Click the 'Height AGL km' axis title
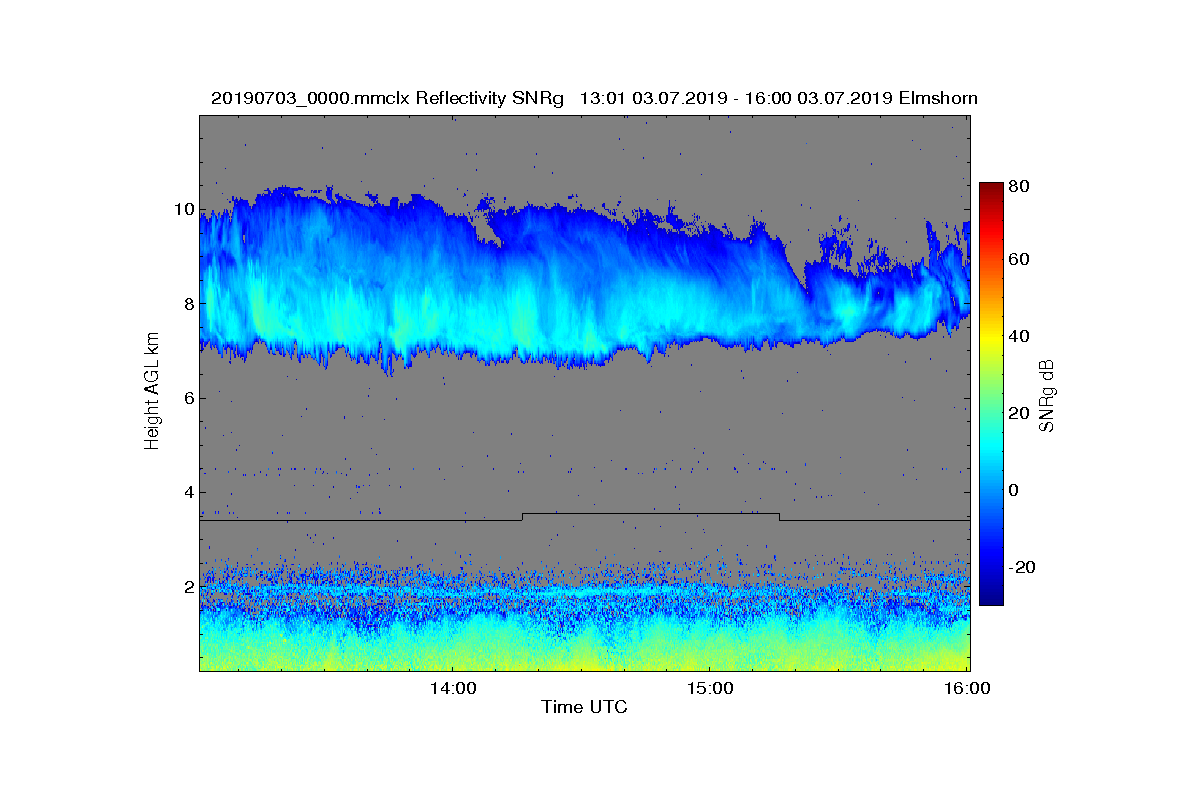 152,392
